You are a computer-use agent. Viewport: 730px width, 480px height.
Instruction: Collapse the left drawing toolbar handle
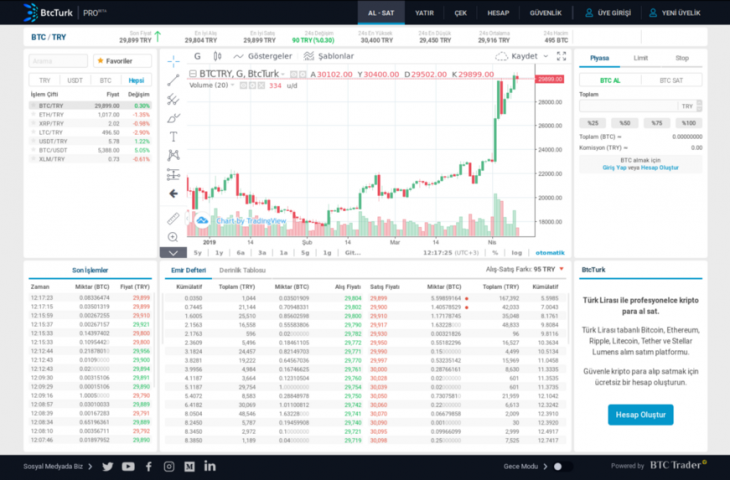(x=188, y=218)
